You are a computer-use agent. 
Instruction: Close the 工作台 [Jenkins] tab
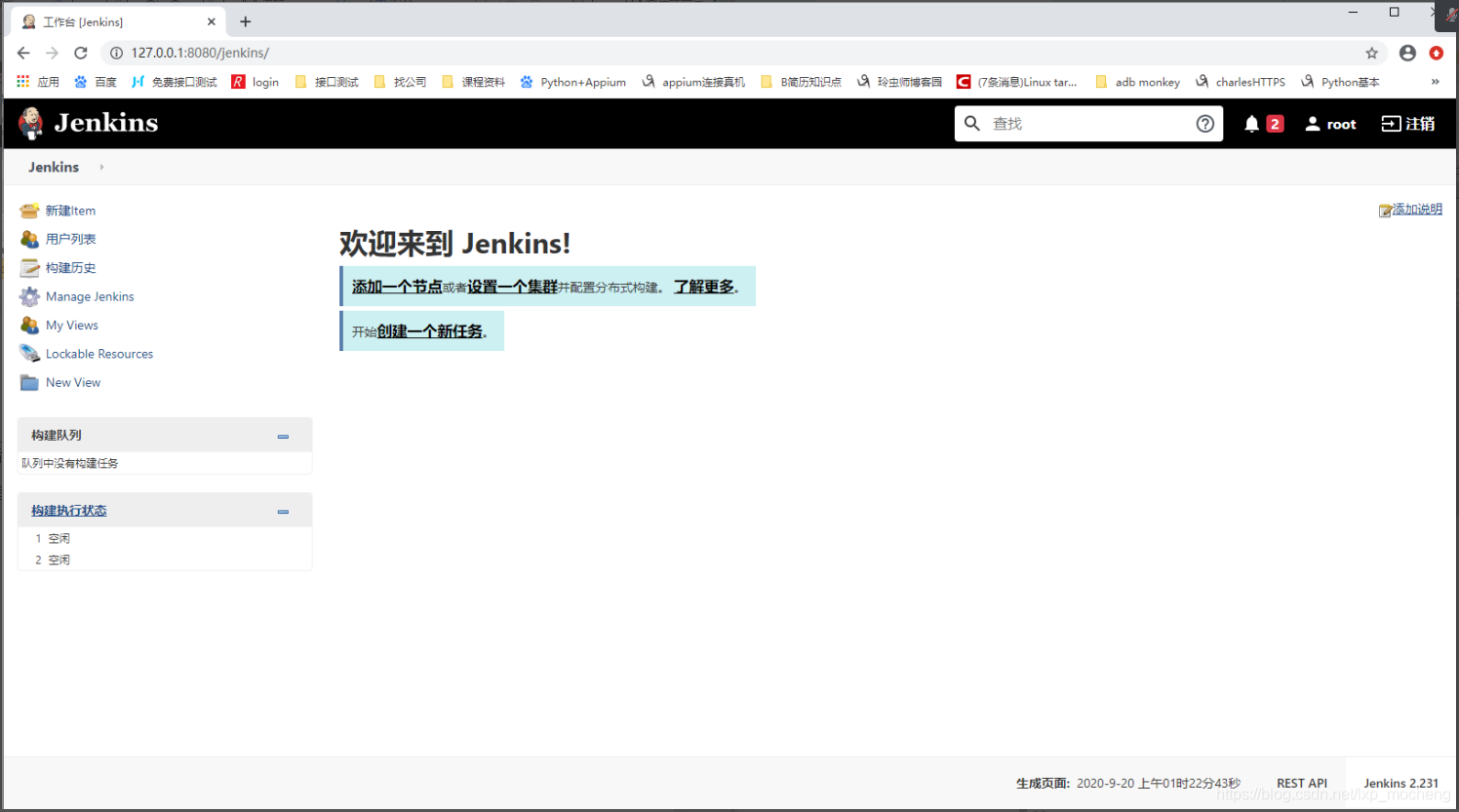tap(211, 21)
